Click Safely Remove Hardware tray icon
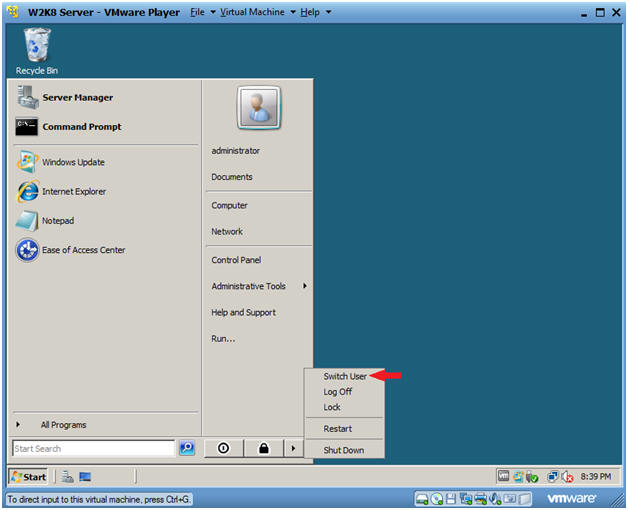The height and width of the screenshot is (510, 628). click(x=532, y=477)
